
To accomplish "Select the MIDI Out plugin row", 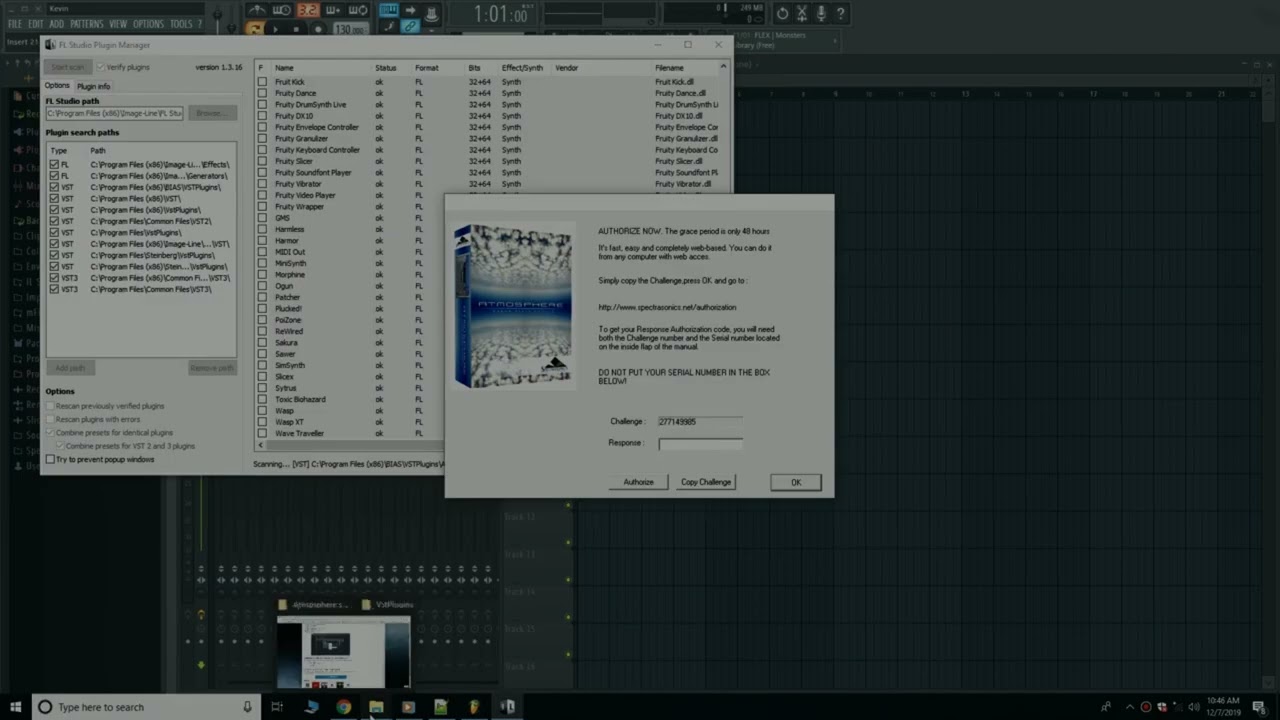I will pos(348,252).
